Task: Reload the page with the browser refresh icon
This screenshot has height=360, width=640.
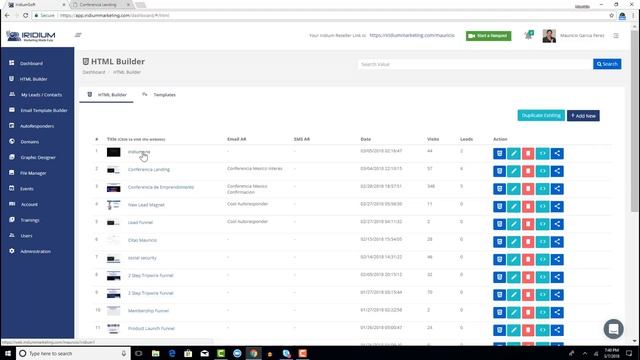Action: point(25,15)
